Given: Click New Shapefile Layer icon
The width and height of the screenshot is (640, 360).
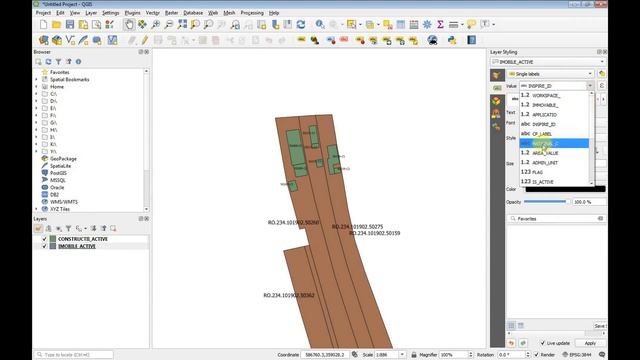Looking at the screenshot, I should [70, 40].
